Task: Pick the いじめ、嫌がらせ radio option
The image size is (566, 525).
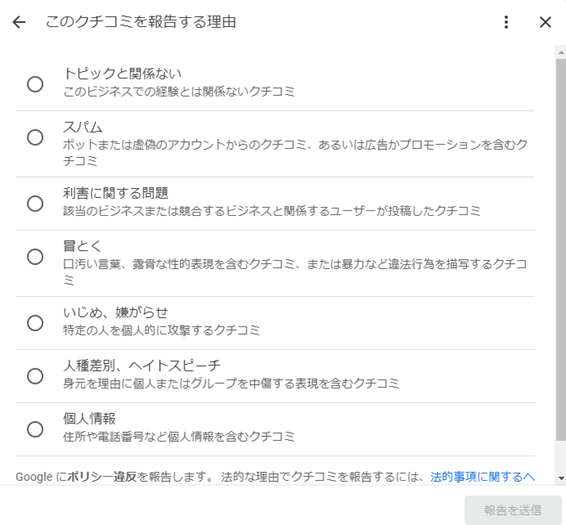Action: pyautogui.click(x=35, y=323)
